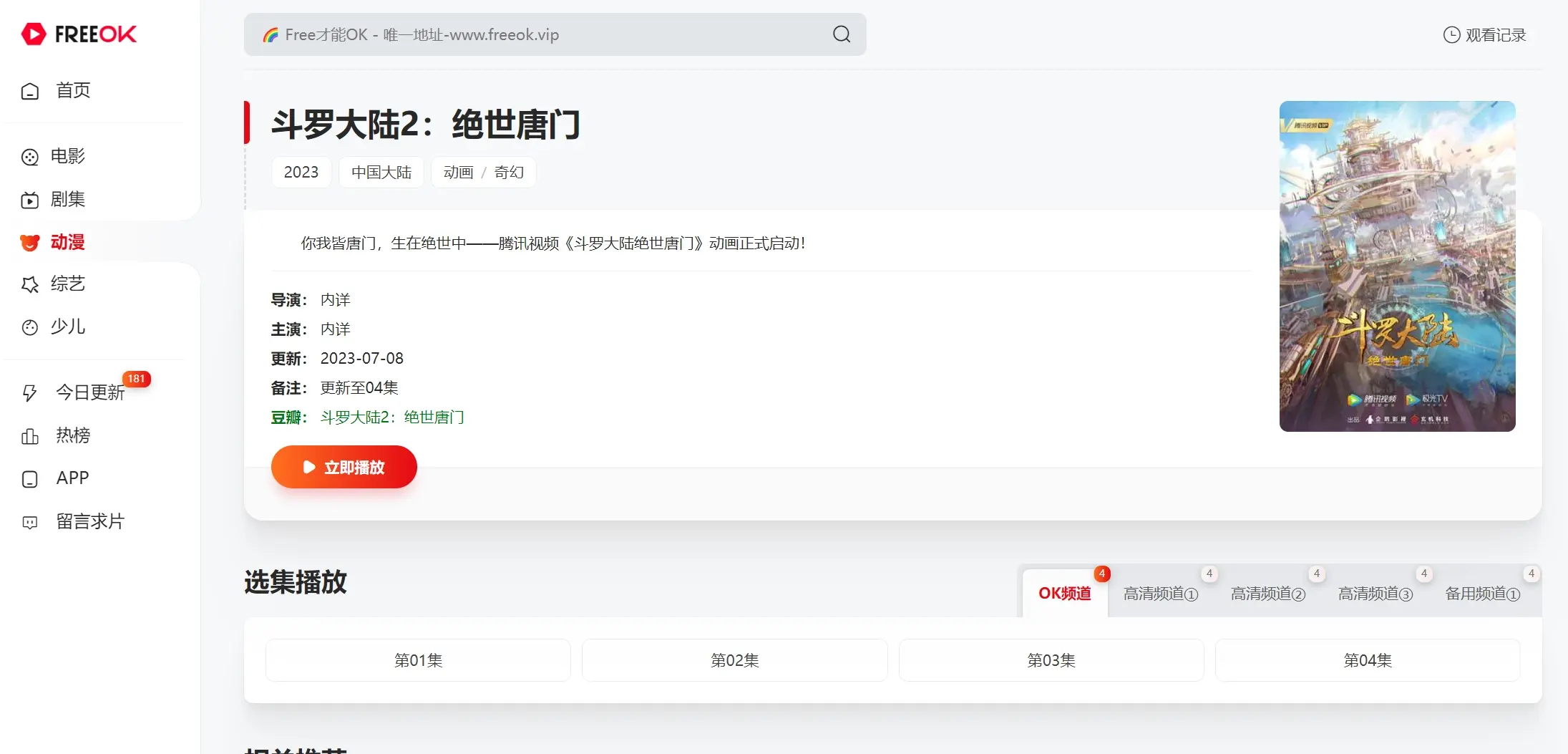The height and width of the screenshot is (754, 1568).
Task: Click the home icon beside 首页
Action: tap(30, 91)
